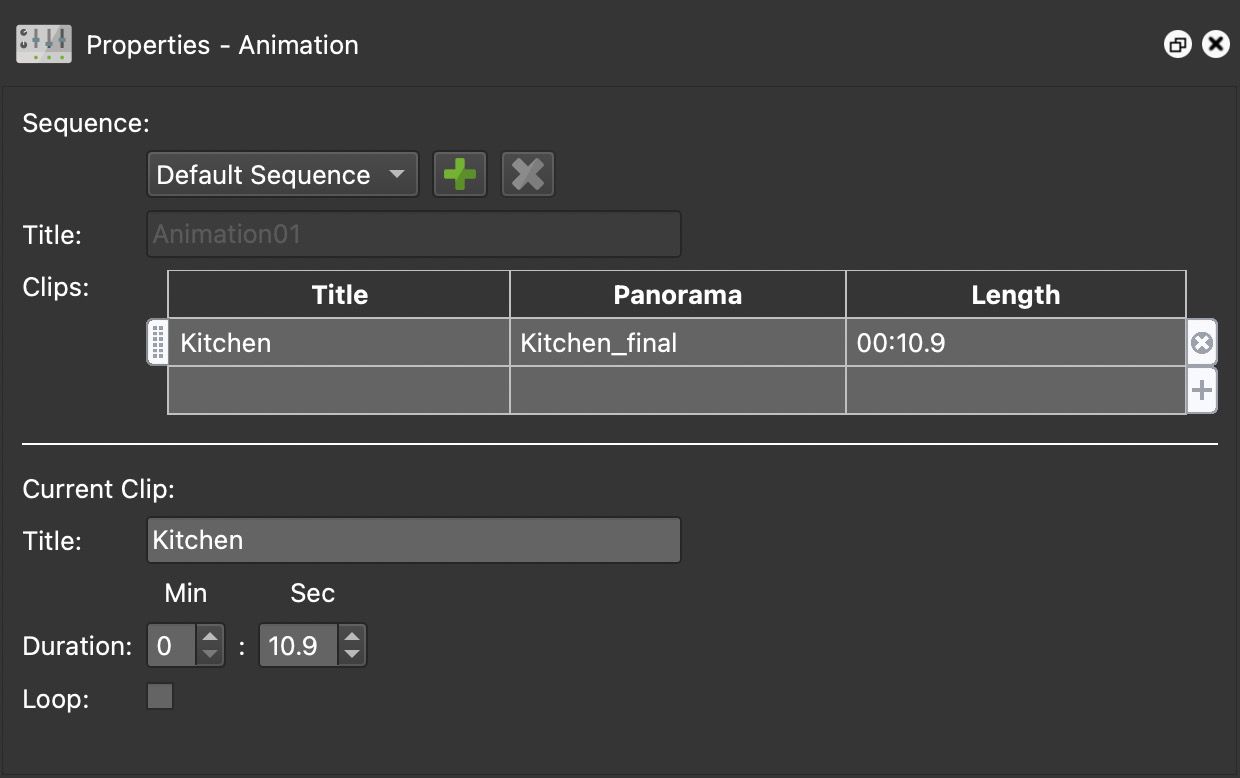1240x778 pixels.
Task: Click the seconds field showing 10.9
Action: click(297, 645)
